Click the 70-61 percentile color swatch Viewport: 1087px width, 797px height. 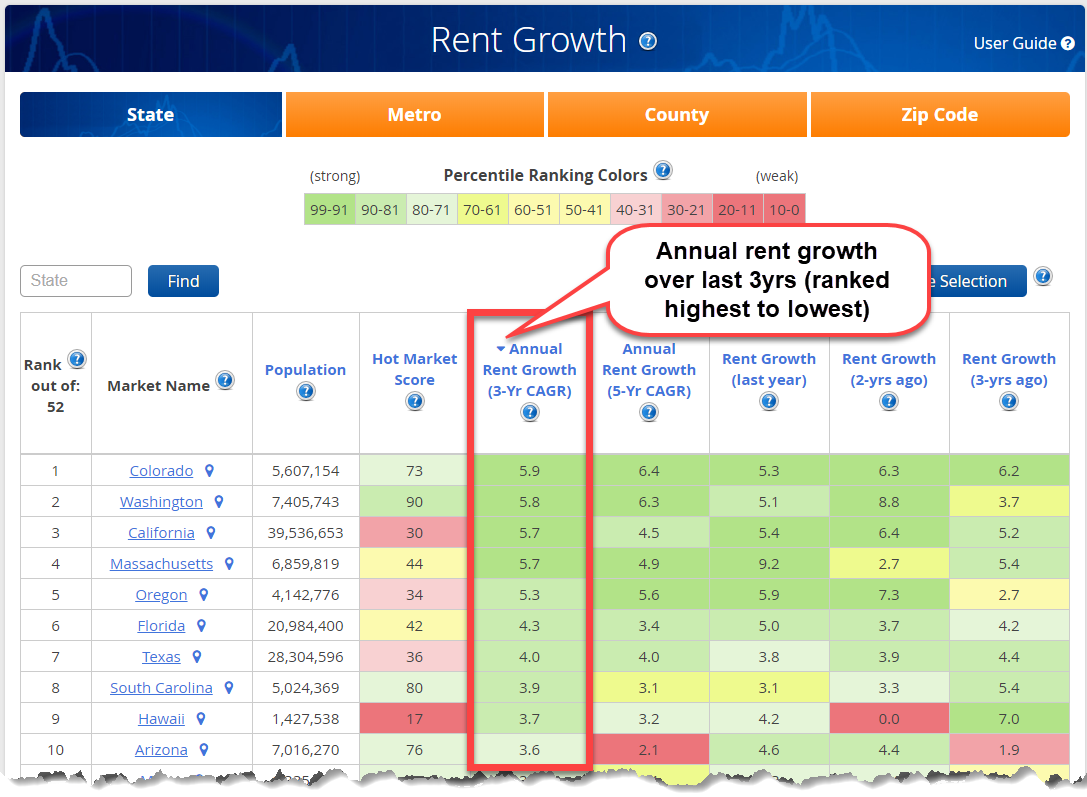tap(482, 209)
